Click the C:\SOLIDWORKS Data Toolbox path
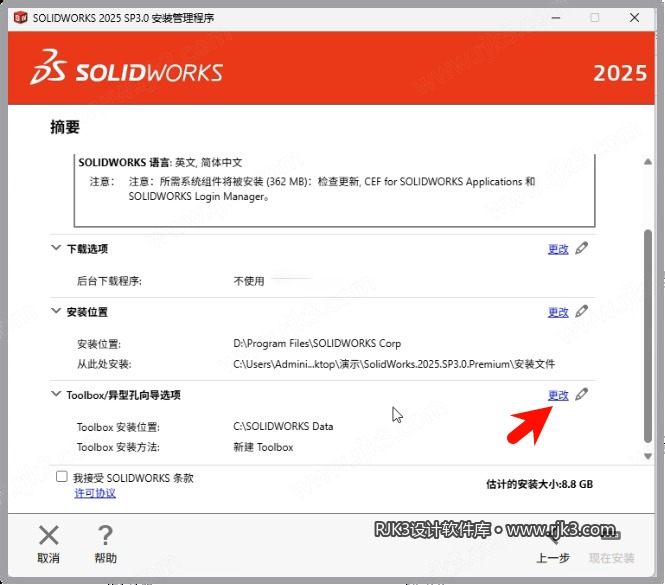 283,426
